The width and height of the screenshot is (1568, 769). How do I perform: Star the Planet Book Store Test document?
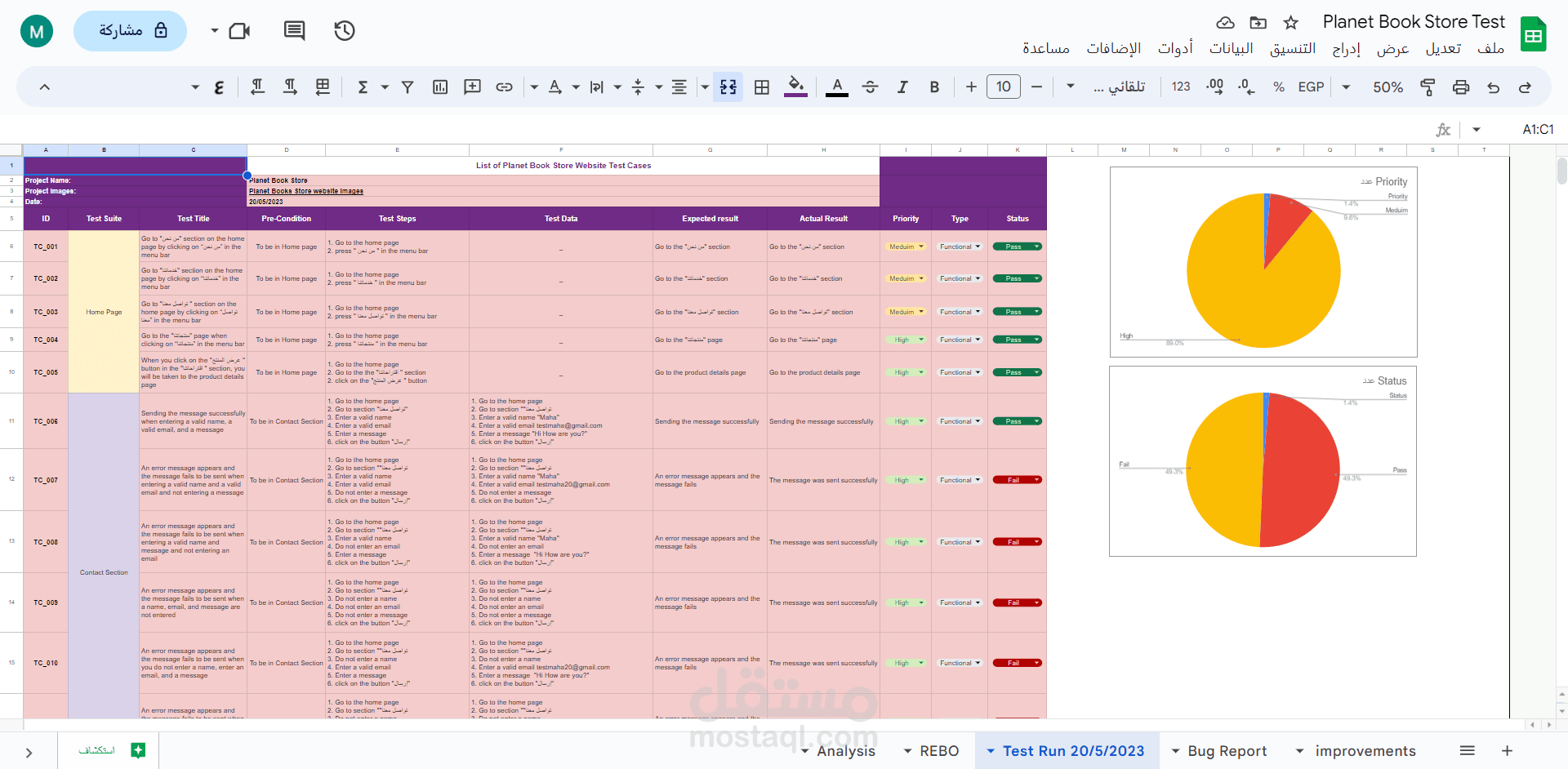(1291, 22)
